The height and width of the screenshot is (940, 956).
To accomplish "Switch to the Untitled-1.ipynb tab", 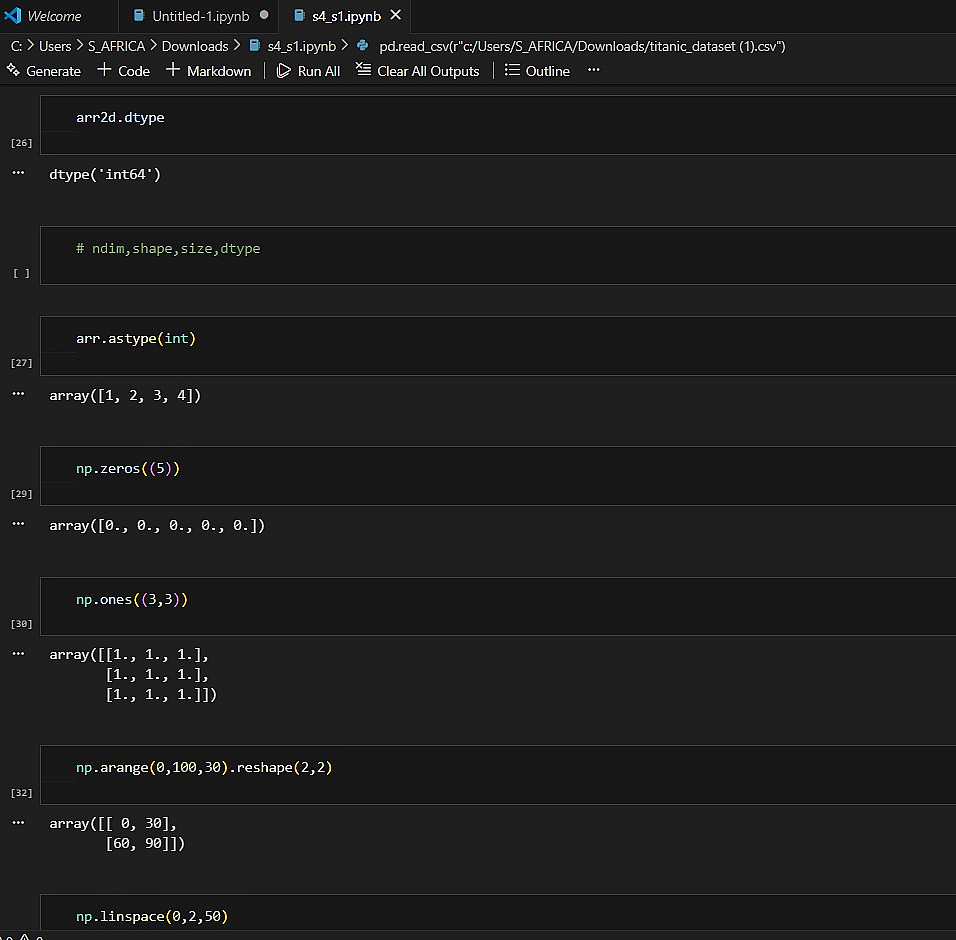I will pos(200,16).
